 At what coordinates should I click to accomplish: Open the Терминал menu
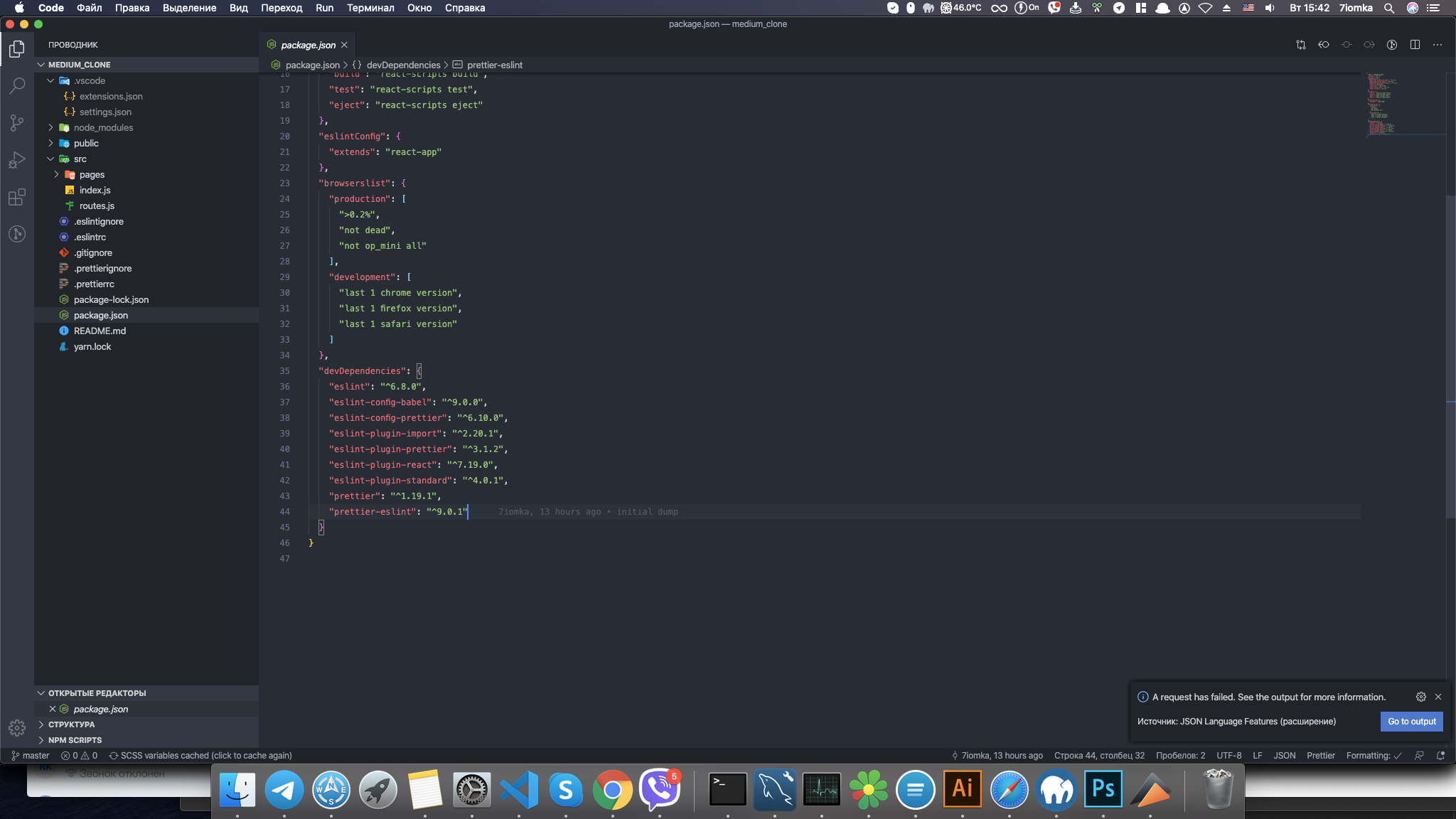pos(371,8)
